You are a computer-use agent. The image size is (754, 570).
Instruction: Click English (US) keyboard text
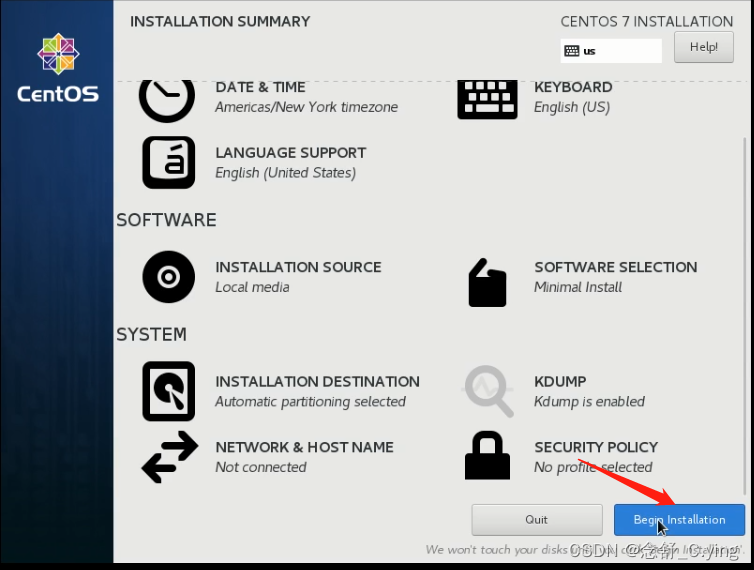[572, 107]
